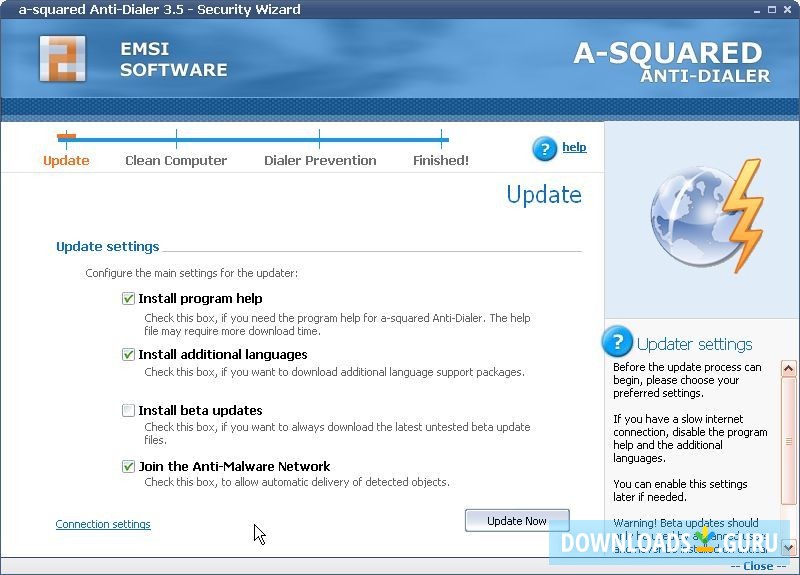Open the help link
The width and height of the screenshot is (800, 575).
(x=574, y=147)
